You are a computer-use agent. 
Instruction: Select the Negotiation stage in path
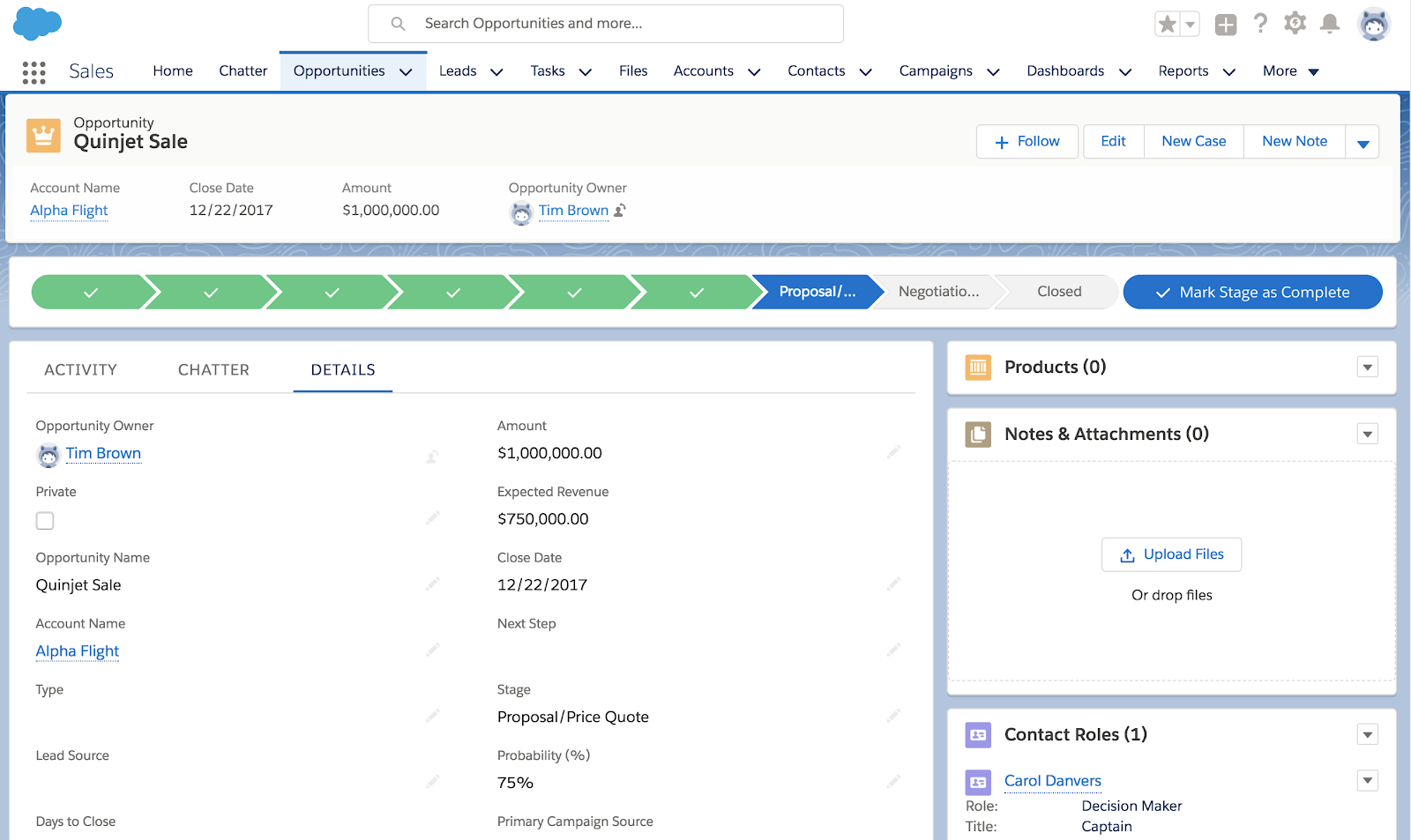(x=938, y=292)
